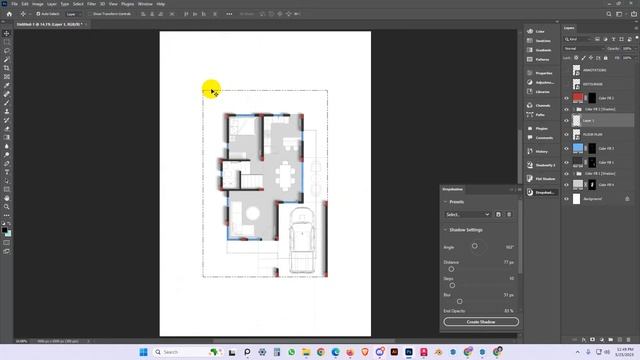Select the Lasso tool
This screenshot has height=360, width=640.
point(7,51)
